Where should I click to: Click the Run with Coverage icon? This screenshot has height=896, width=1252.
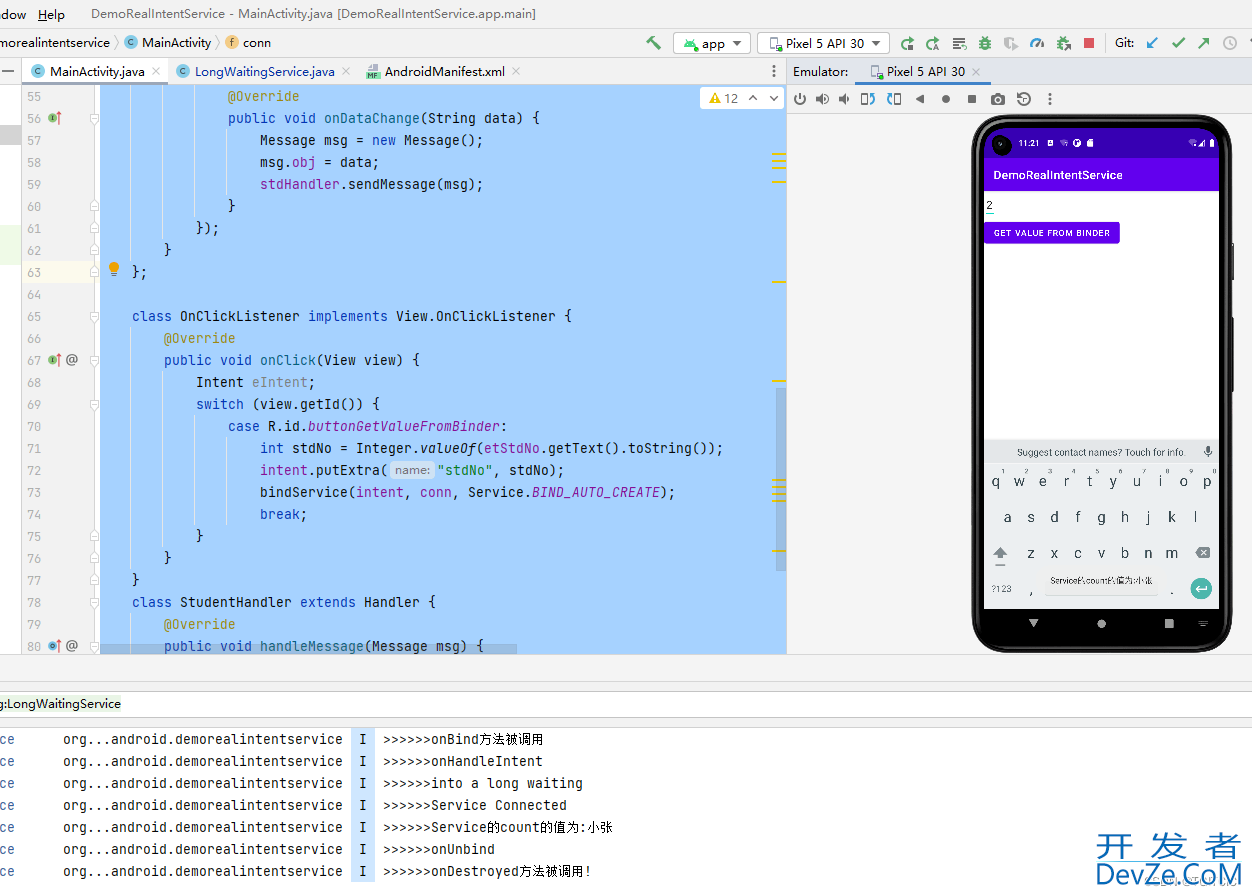pos(1011,43)
